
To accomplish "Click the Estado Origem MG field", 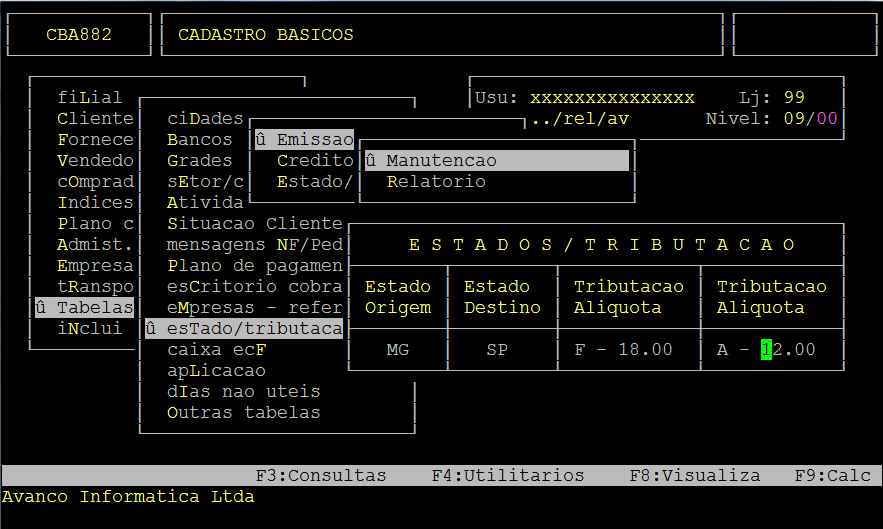I will click(x=397, y=350).
